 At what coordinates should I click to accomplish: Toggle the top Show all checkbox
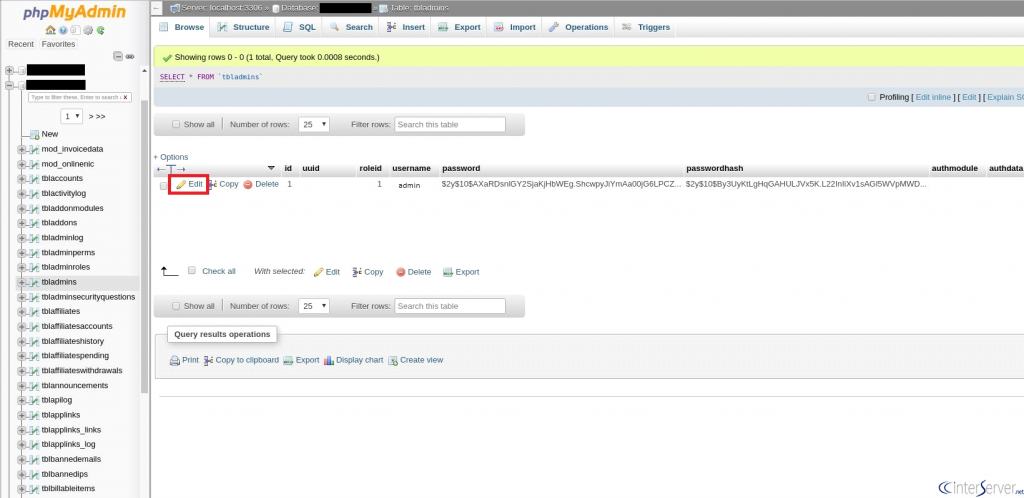tap(176, 124)
